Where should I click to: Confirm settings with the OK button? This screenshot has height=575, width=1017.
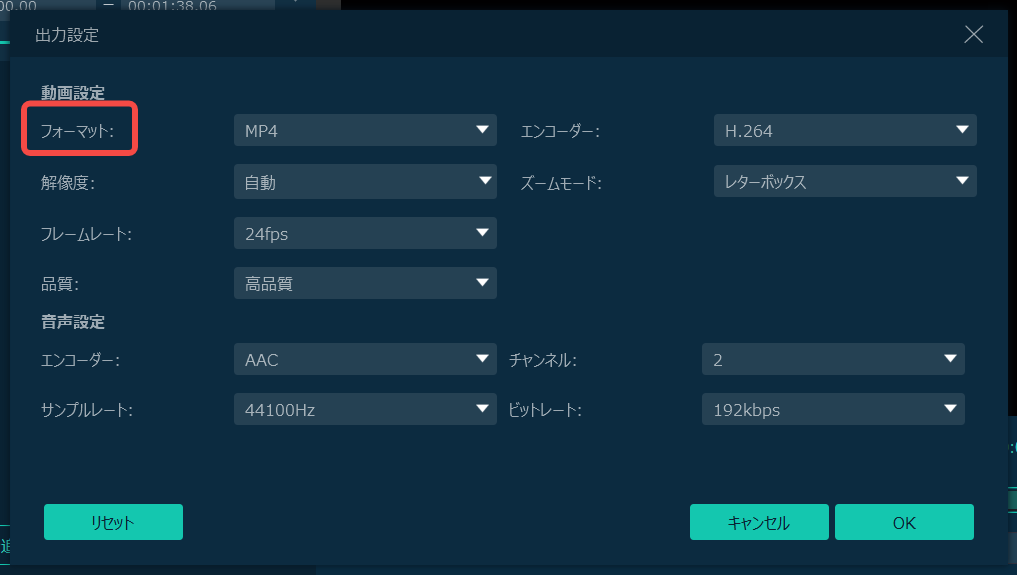coord(904,522)
